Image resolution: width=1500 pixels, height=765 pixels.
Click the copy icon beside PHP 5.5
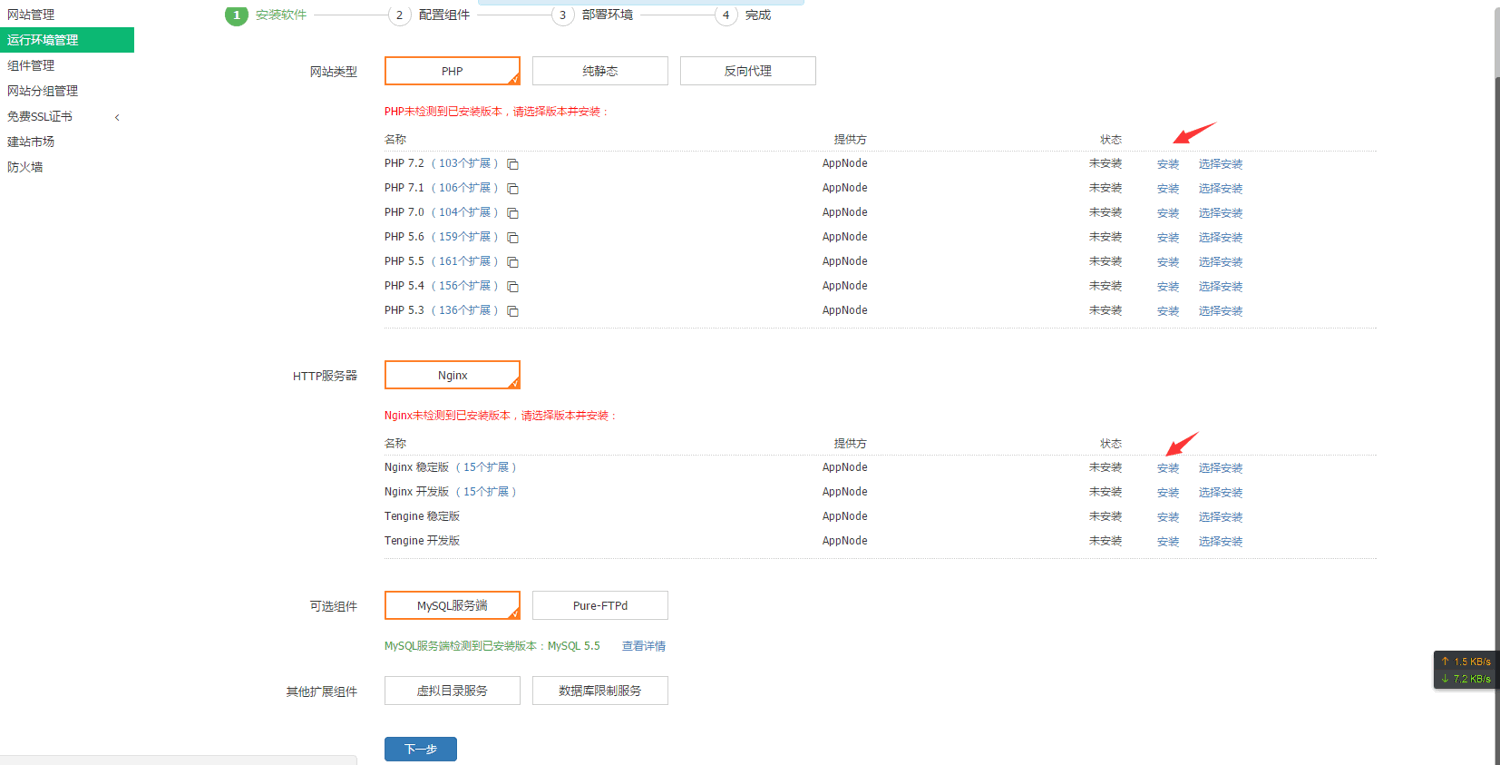point(512,262)
